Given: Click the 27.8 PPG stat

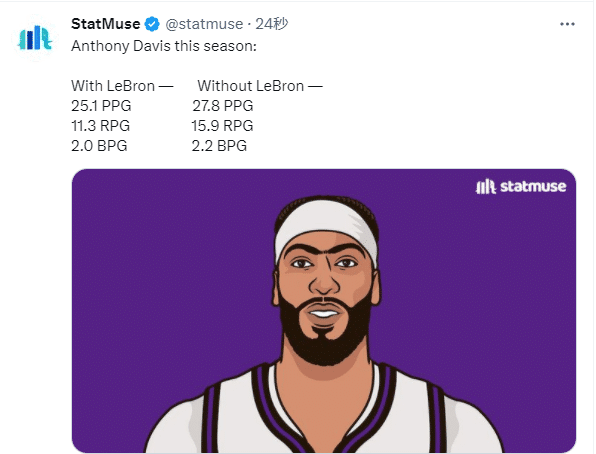Looking at the screenshot, I should pyautogui.click(x=222, y=106).
